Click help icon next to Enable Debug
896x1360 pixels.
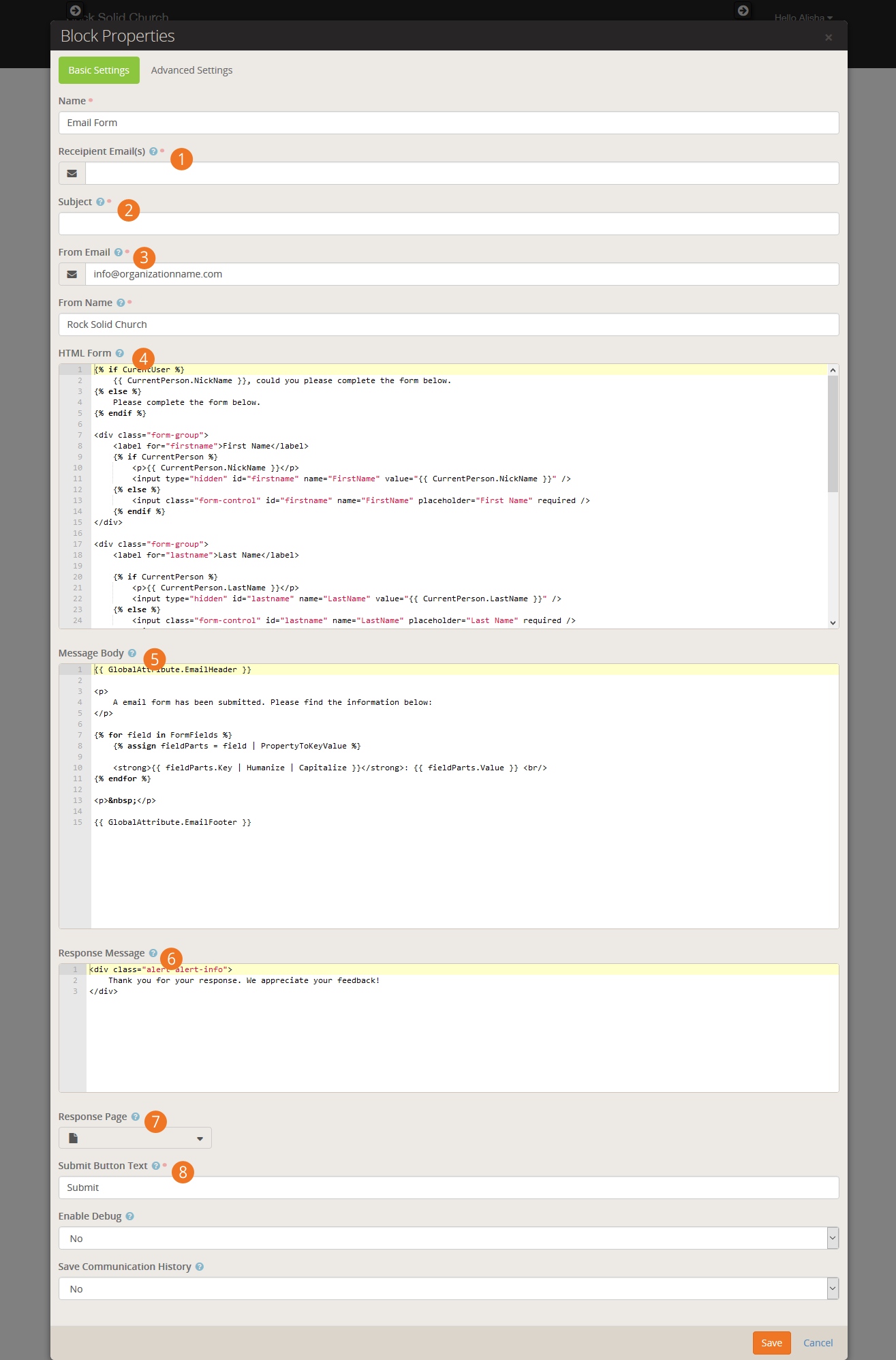(130, 1216)
